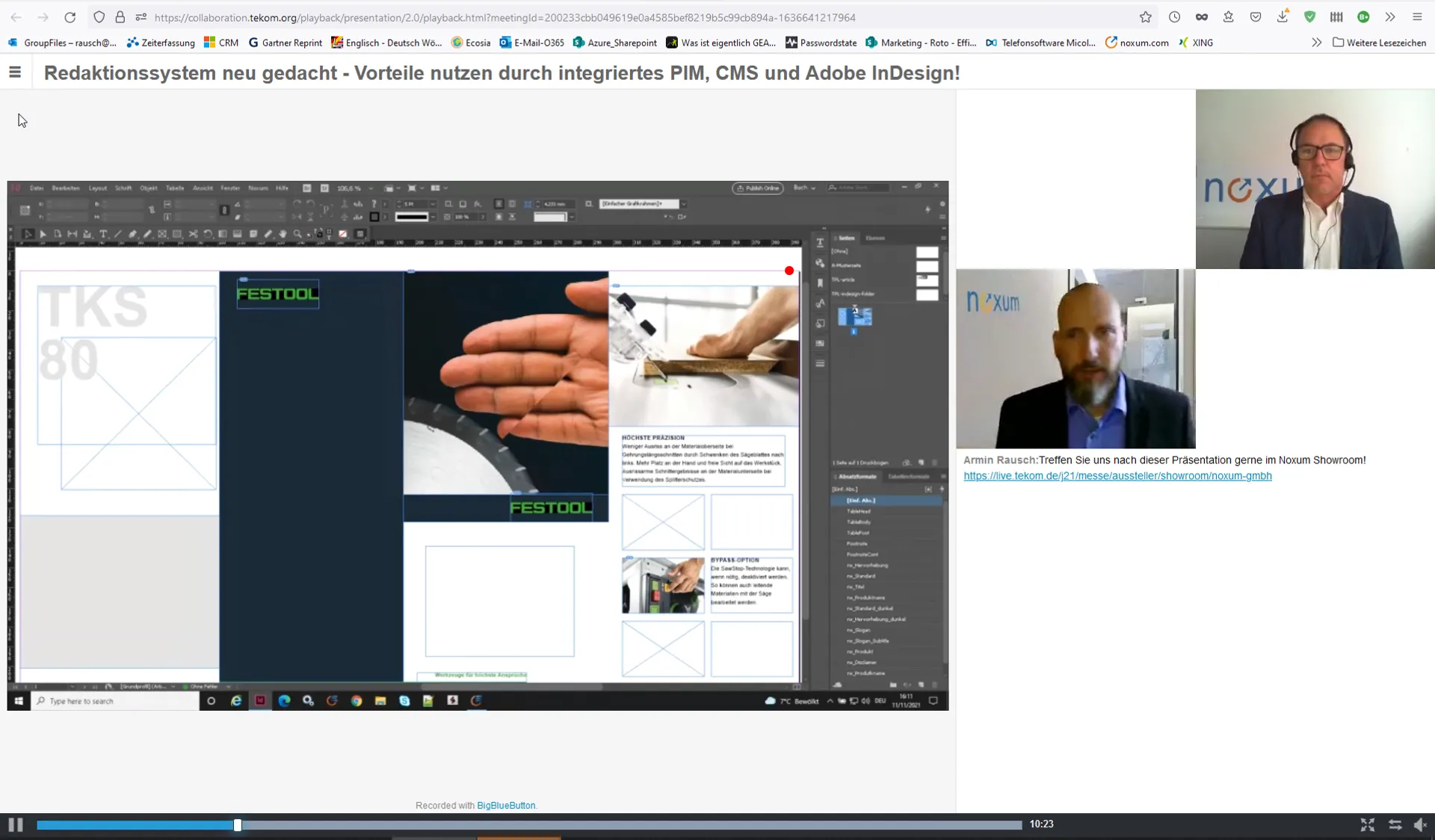Click the browser address bar URL
This screenshot has width=1435, height=840.
coord(504,17)
